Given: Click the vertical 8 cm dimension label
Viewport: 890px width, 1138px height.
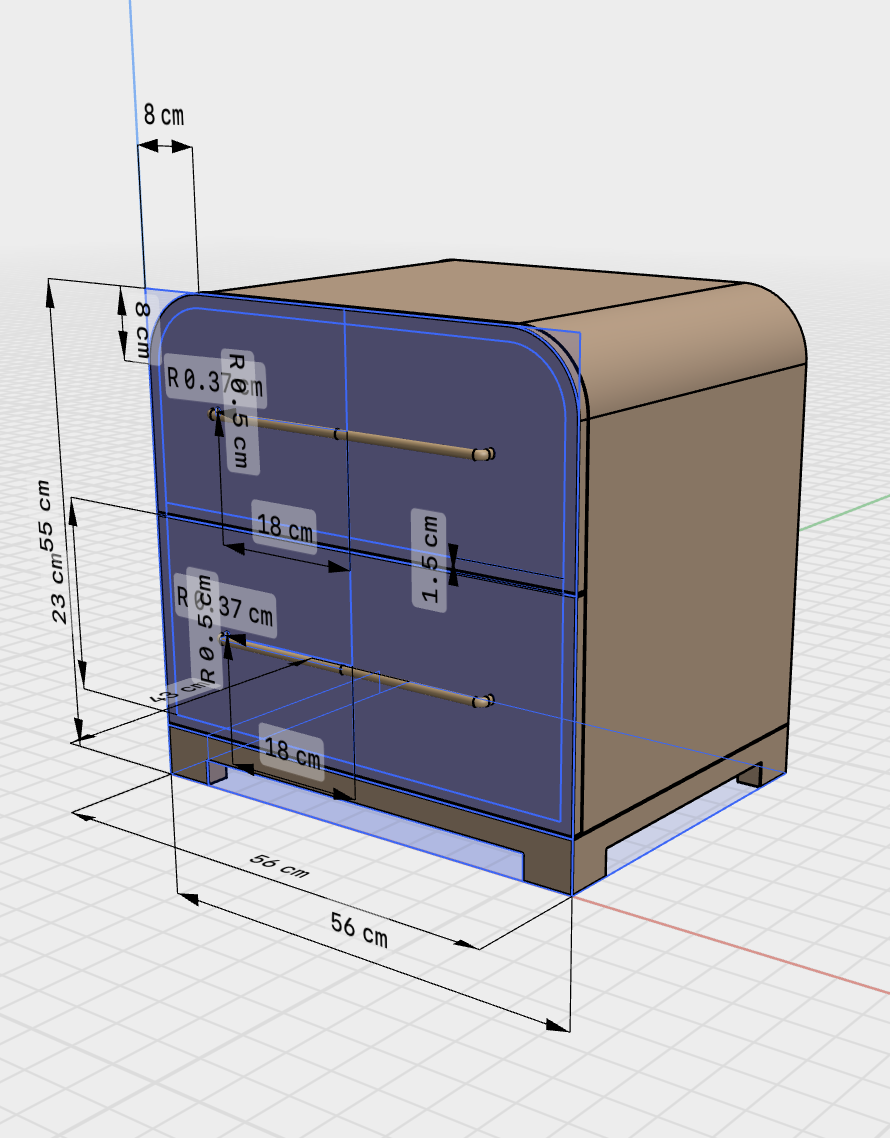Looking at the screenshot, I should click(144, 328).
